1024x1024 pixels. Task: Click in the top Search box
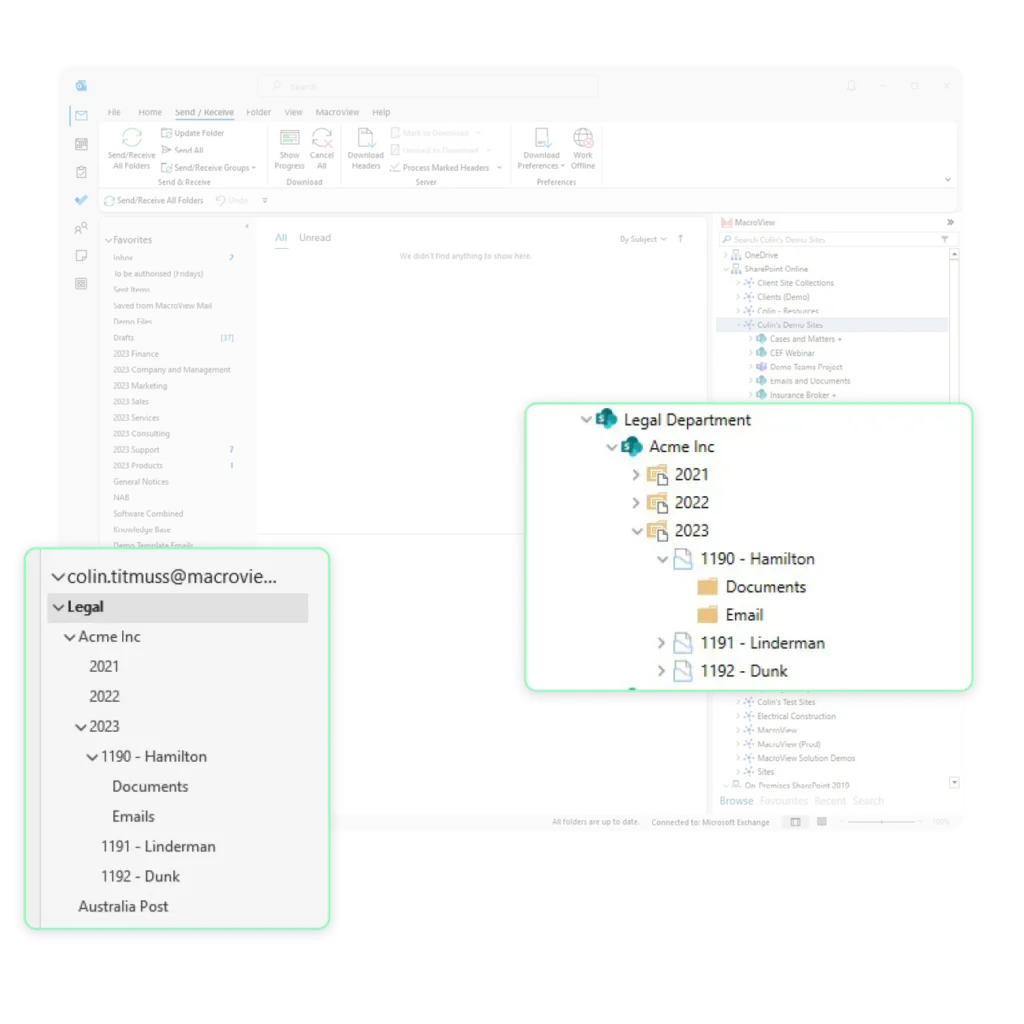click(428, 86)
